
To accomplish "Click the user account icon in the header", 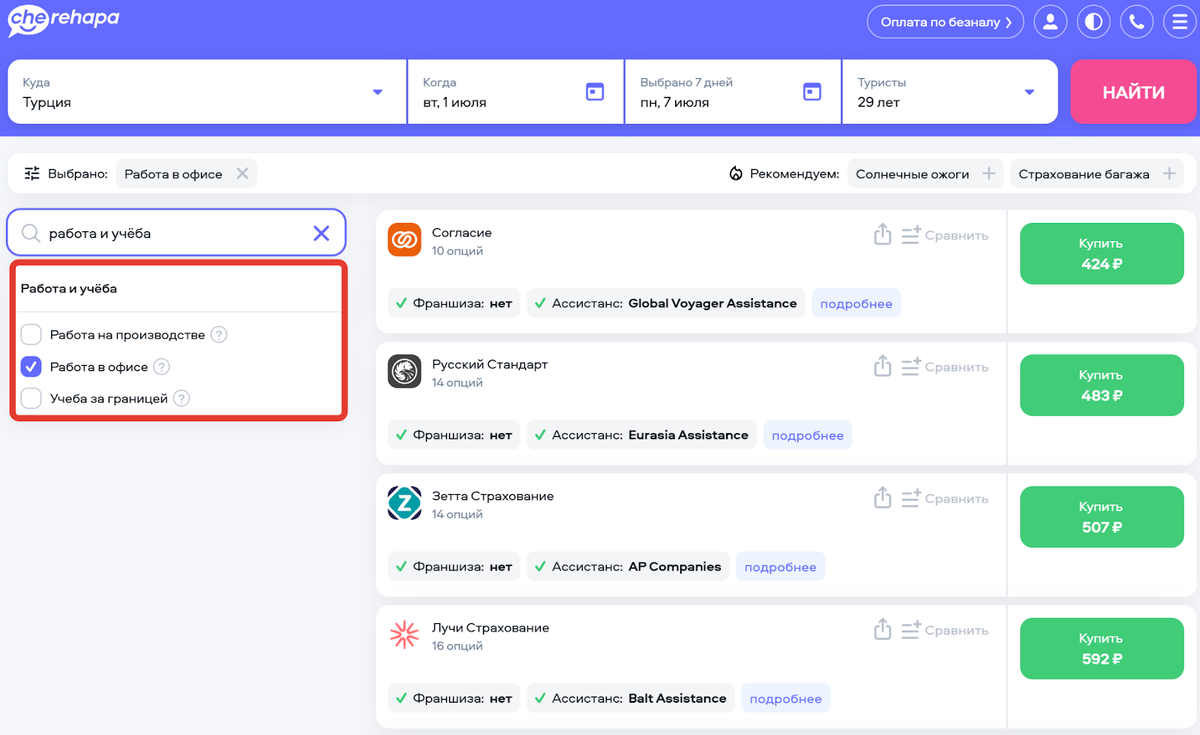I will pyautogui.click(x=1050, y=21).
